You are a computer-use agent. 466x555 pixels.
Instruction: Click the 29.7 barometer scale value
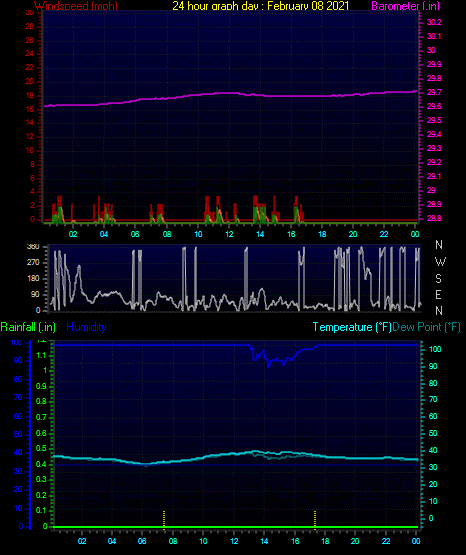[x=434, y=92]
